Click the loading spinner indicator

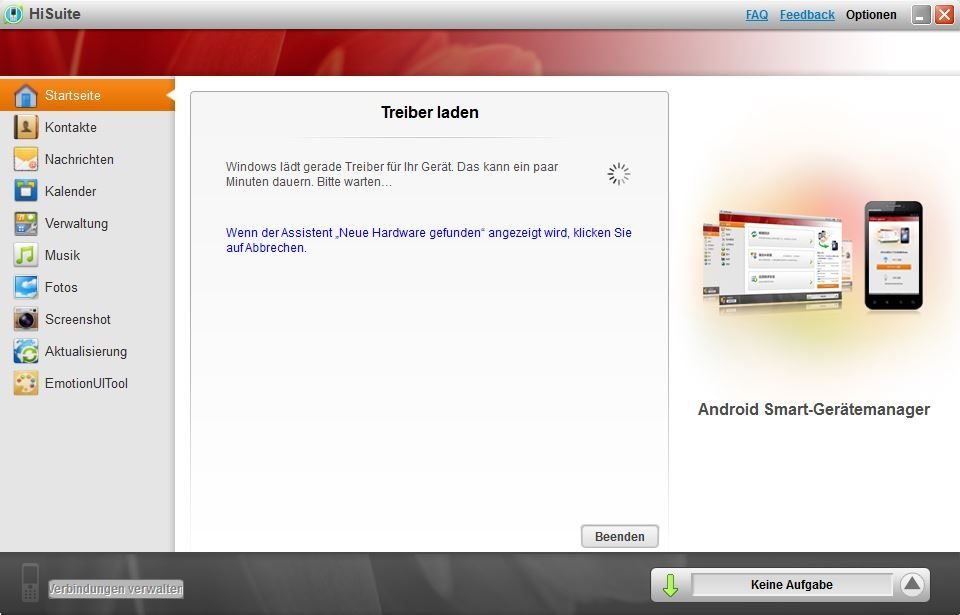pyautogui.click(x=618, y=174)
